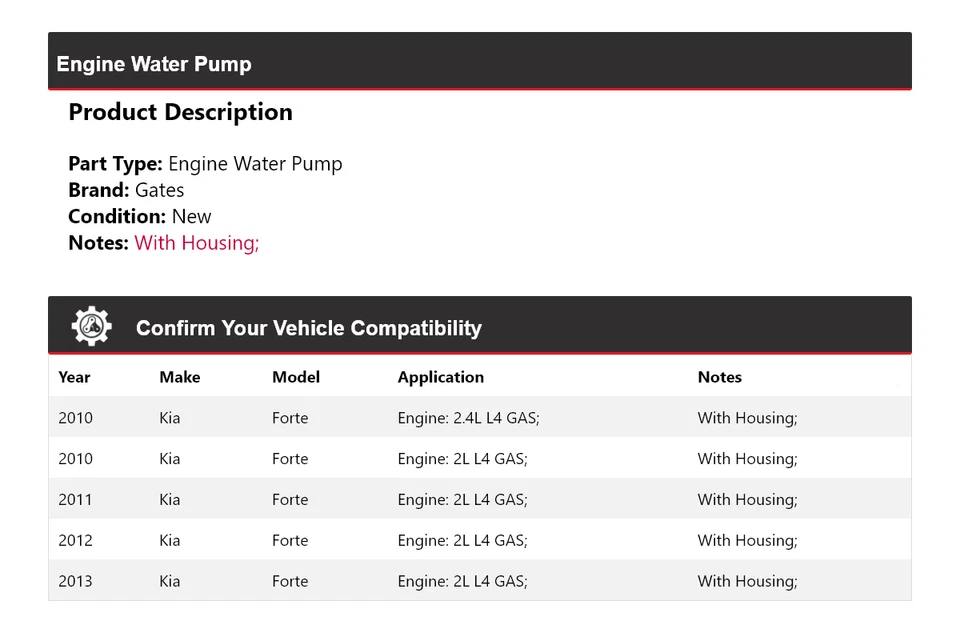The height and width of the screenshot is (633, 960).
Task: Click the 2011 year cell
Action: pos(75,500)
